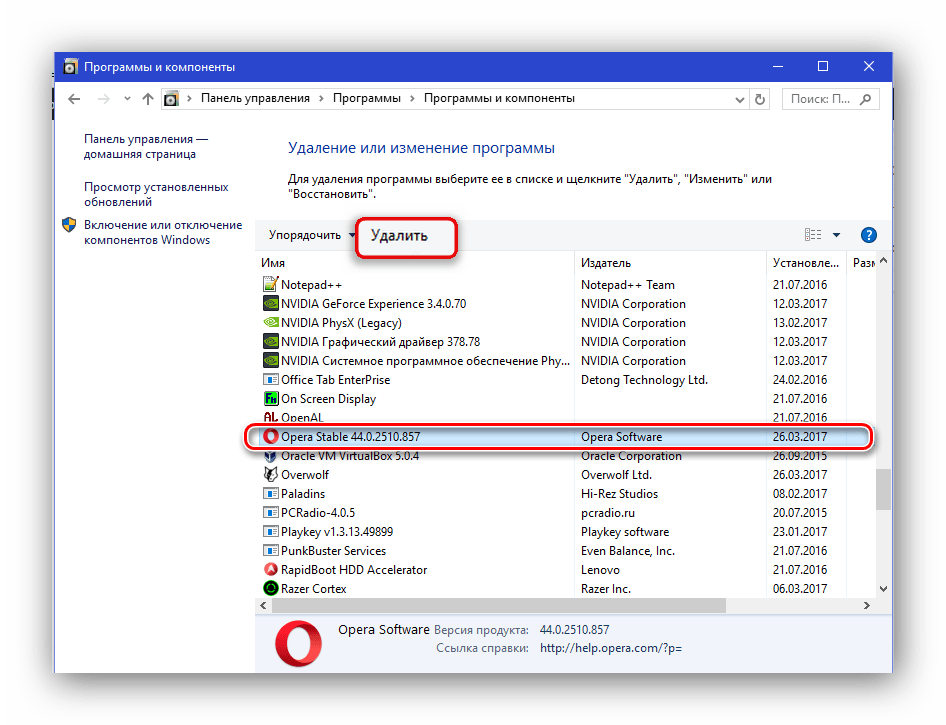
Task: Open the Упорядочить dropdown menu
Action: (311, 235)
